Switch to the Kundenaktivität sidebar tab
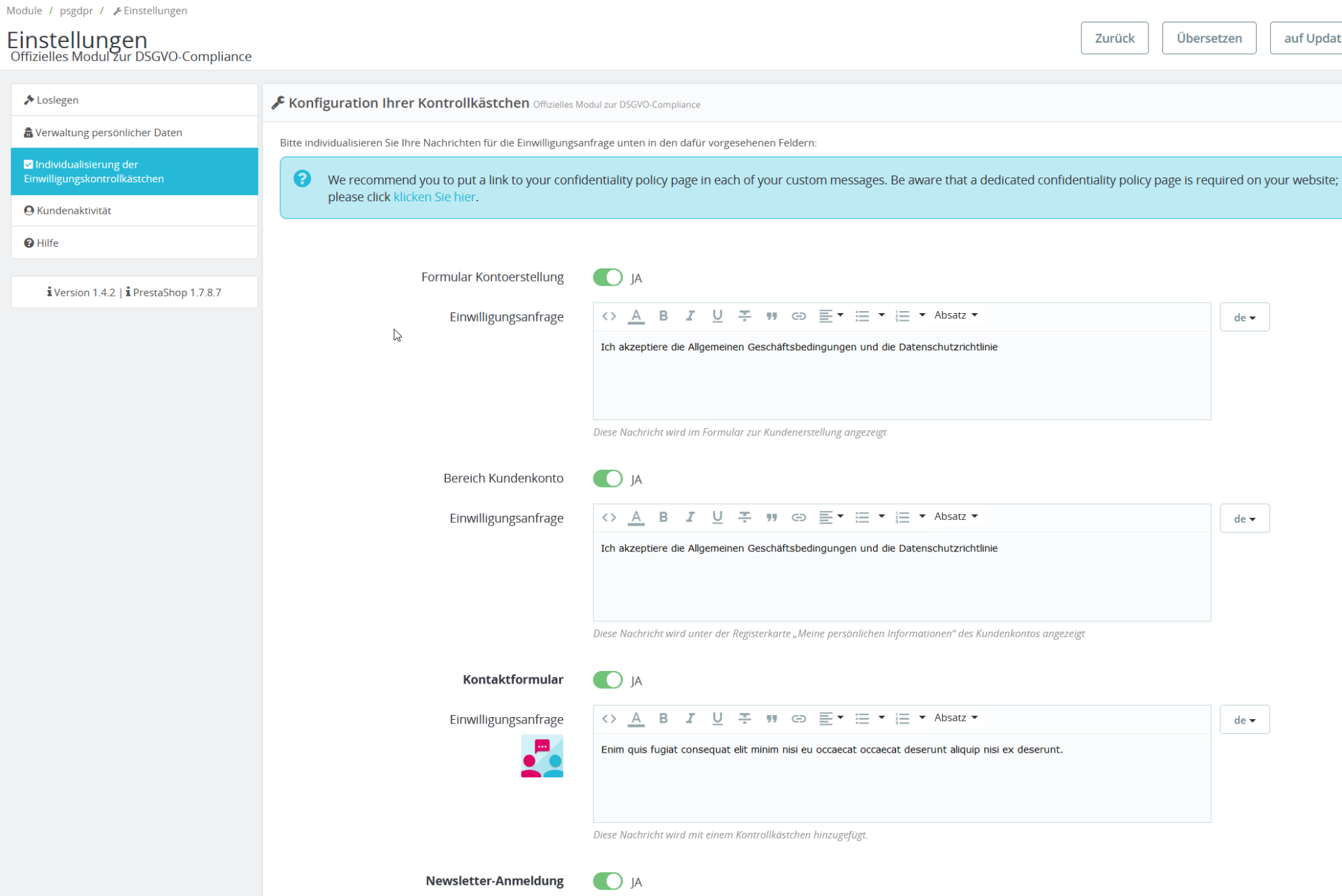This screenshot has height=896, width=1342. [73, 210]
